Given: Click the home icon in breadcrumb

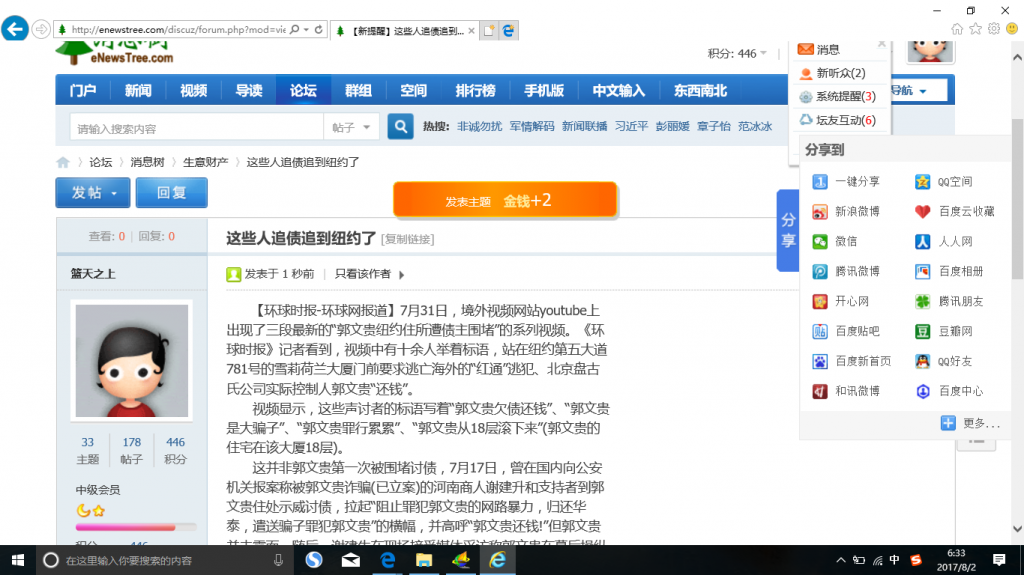Looking at the screenshot, I should pos(63,162).
